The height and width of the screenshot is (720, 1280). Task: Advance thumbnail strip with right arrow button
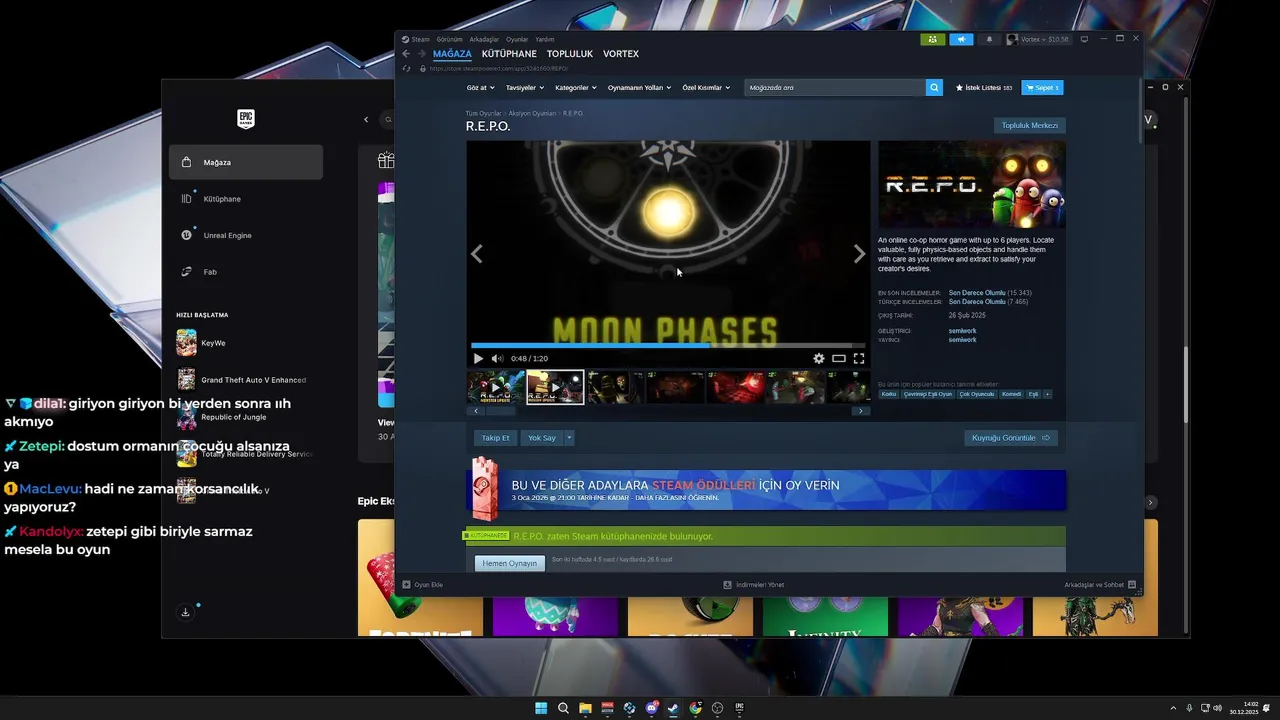860,411
